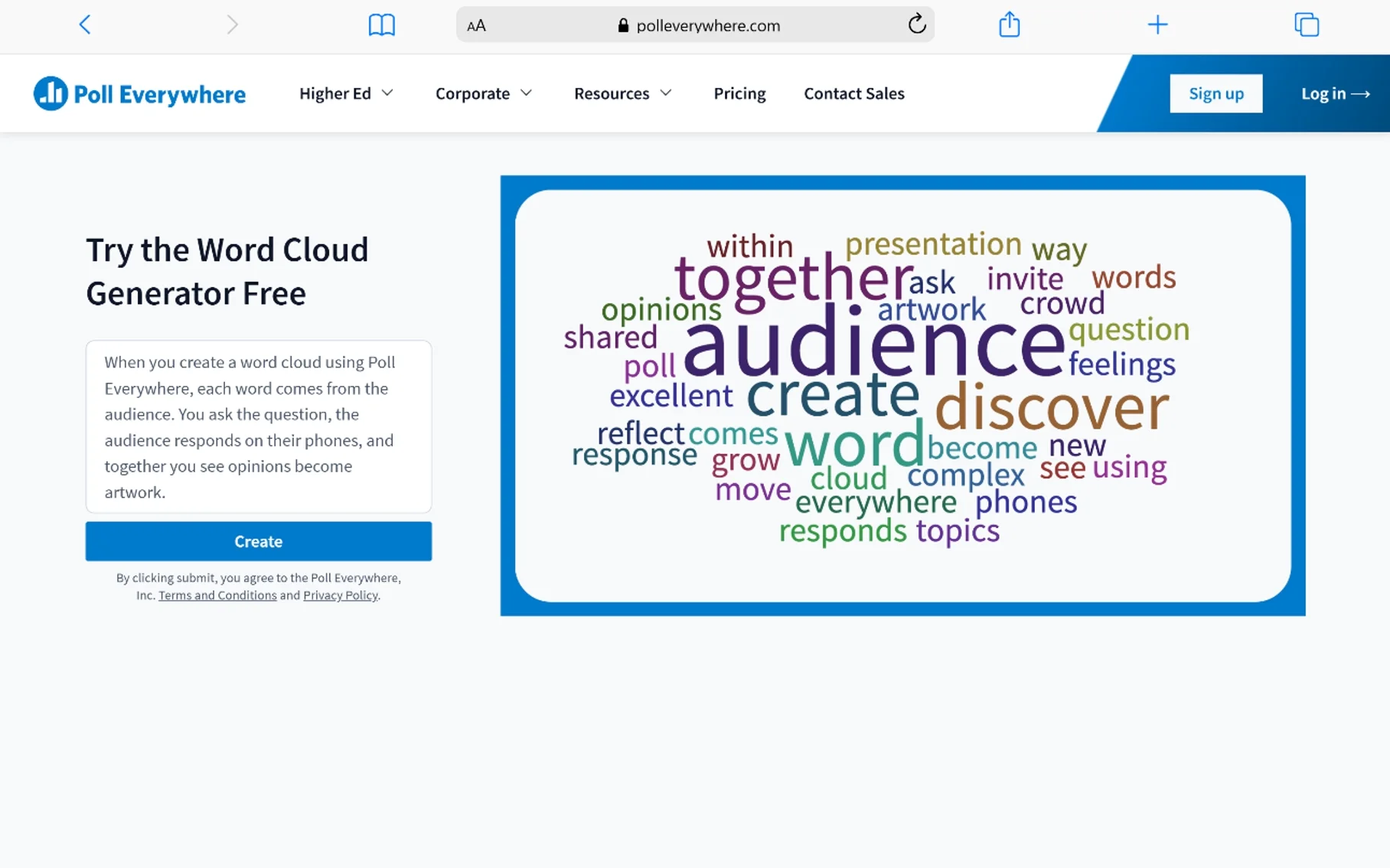Click the word 'excellent' in the cloud

tap(671, 396)
